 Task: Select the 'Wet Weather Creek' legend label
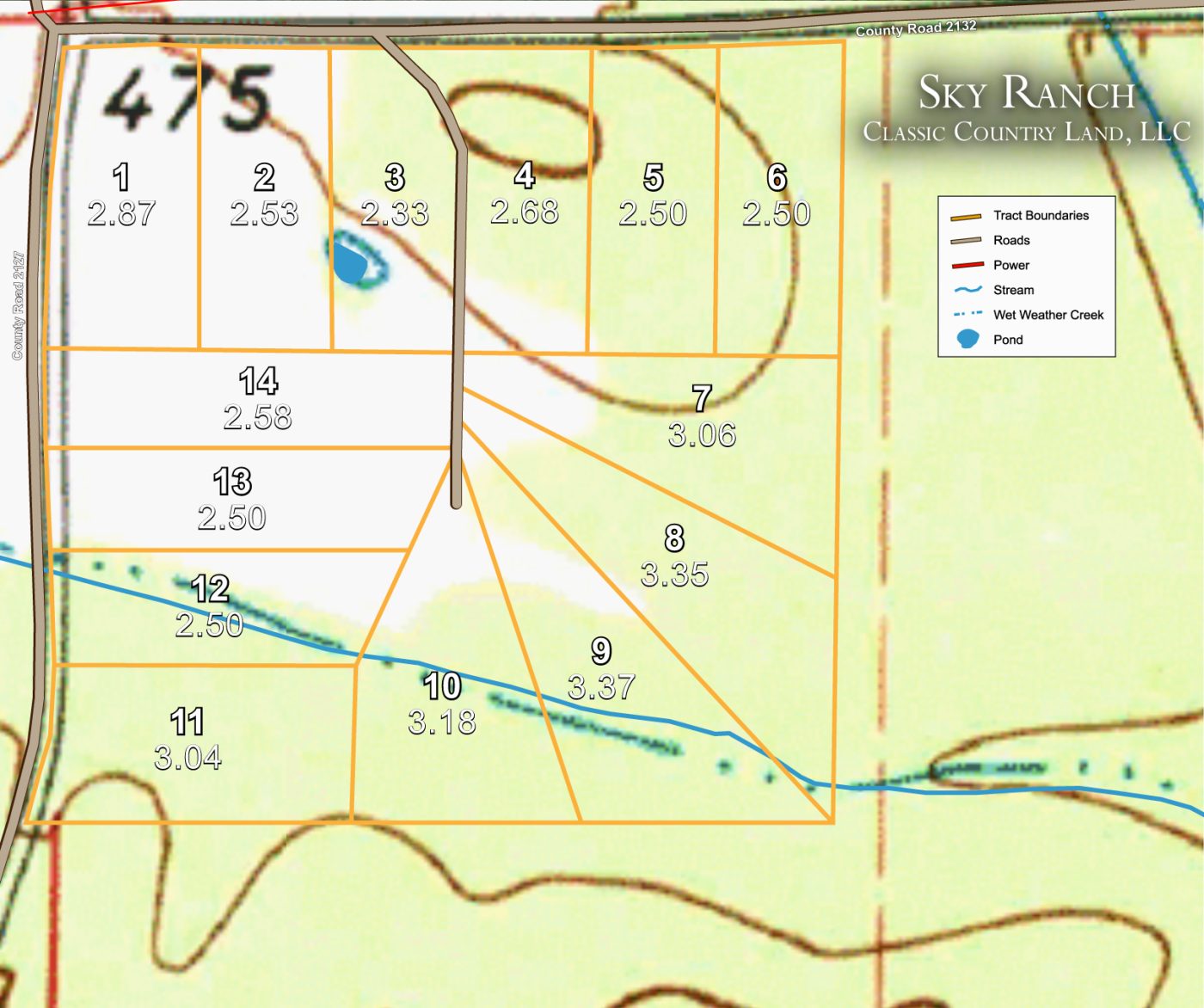point(1048,315)
